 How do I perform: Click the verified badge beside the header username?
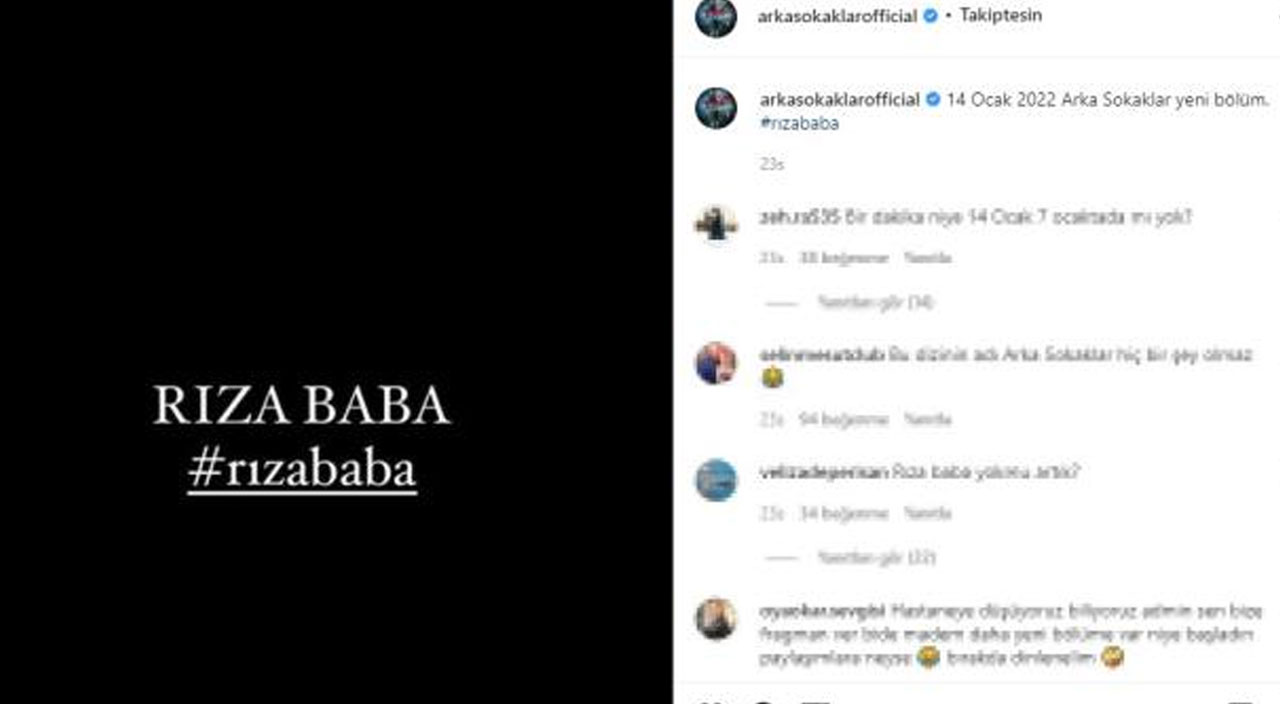tap(930, 16)
